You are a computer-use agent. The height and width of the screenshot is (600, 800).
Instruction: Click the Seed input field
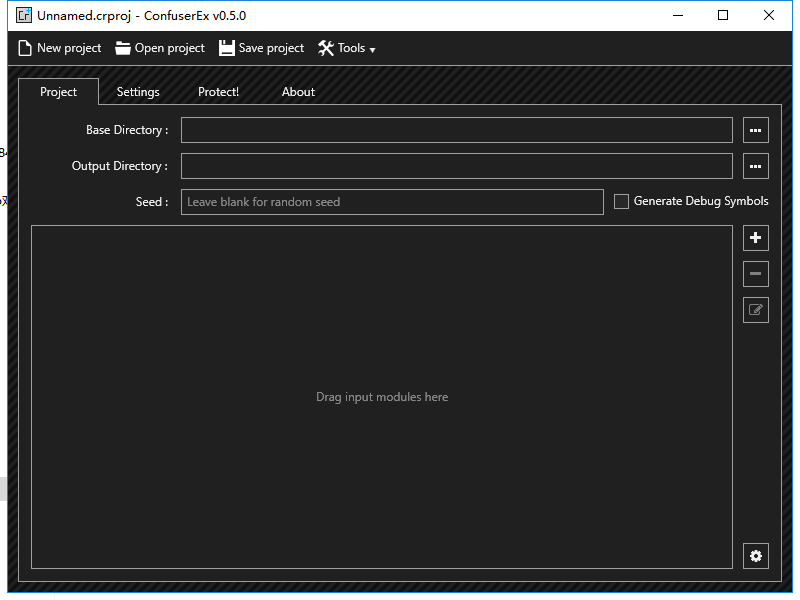[392, 202]
